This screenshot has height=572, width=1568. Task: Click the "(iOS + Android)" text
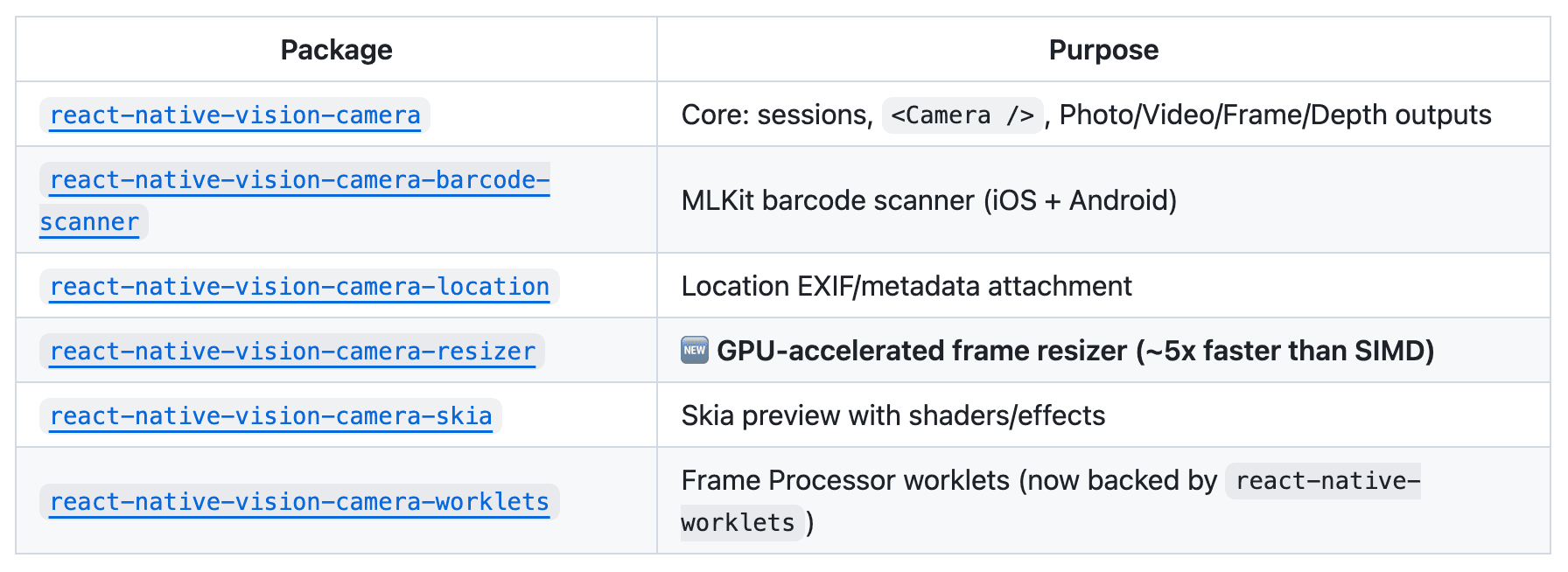click(1080, 201)
